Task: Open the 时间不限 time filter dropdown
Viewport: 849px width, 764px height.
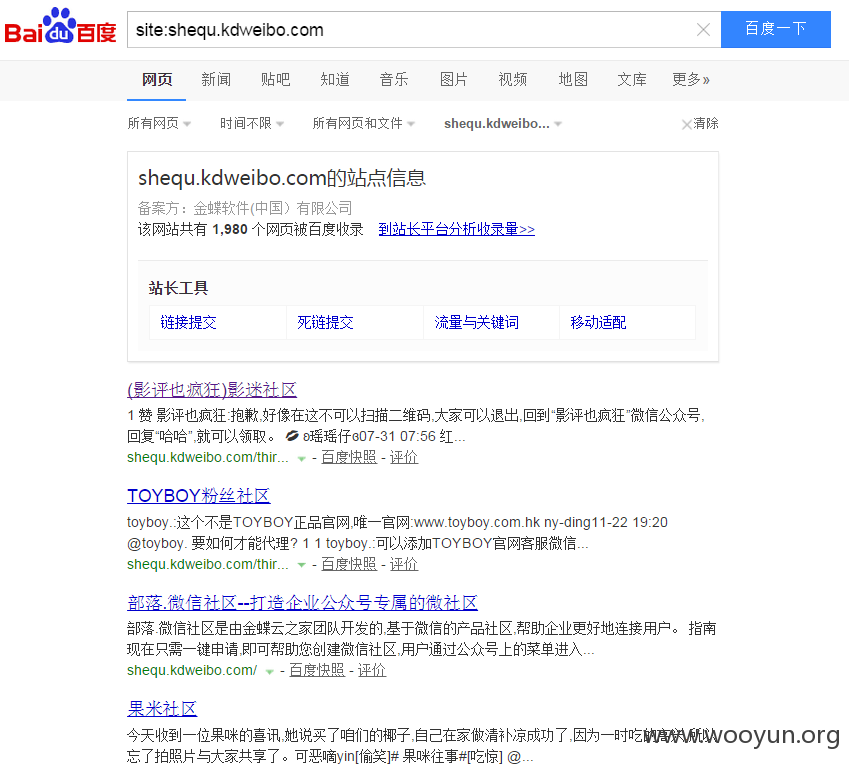Action: pyautogui.click(x=252, y=123)
